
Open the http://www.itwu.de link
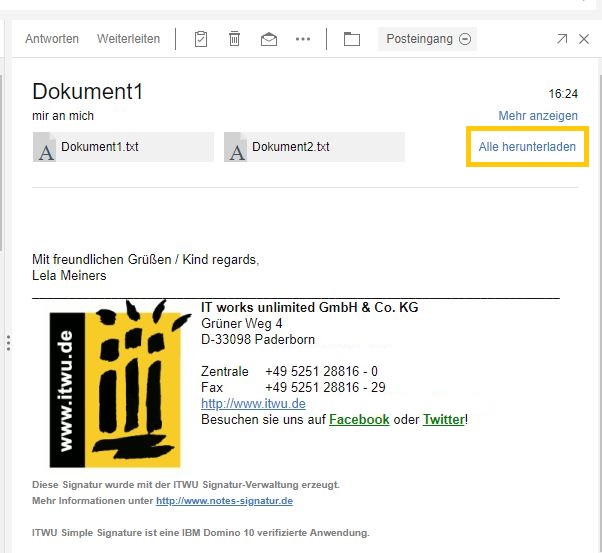point(253,404)
